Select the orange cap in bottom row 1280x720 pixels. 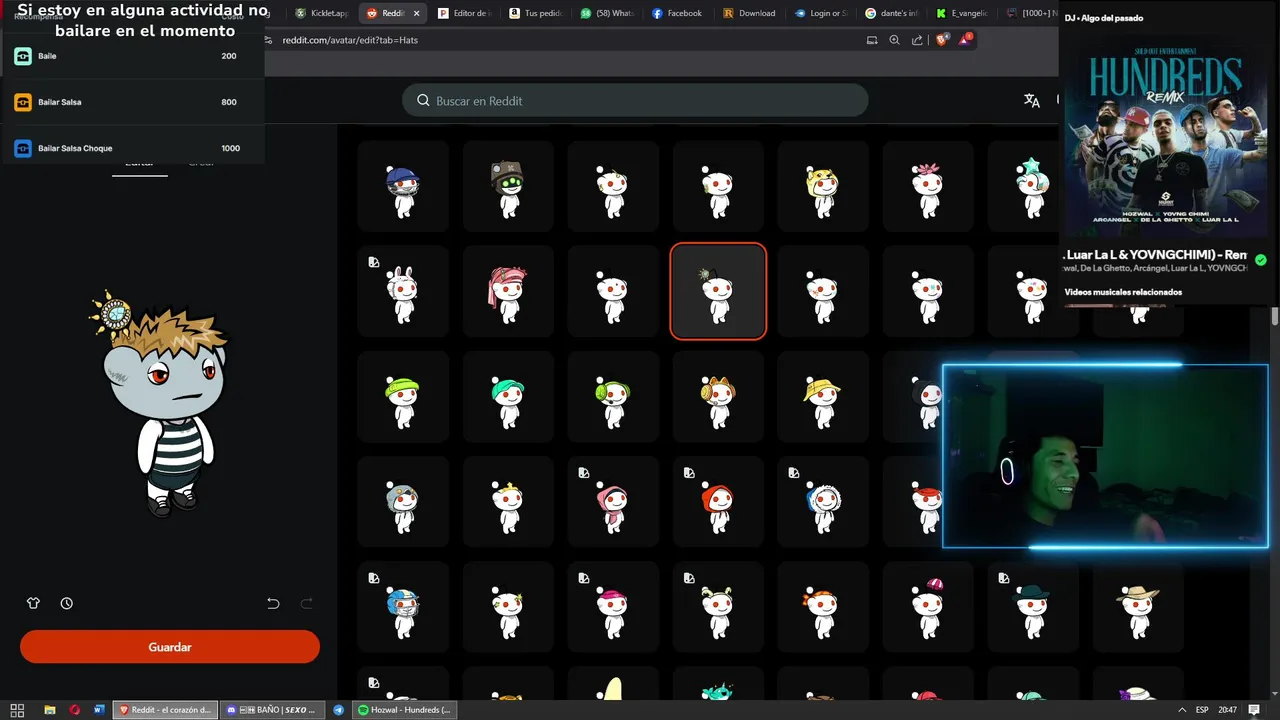click(823, 607)
